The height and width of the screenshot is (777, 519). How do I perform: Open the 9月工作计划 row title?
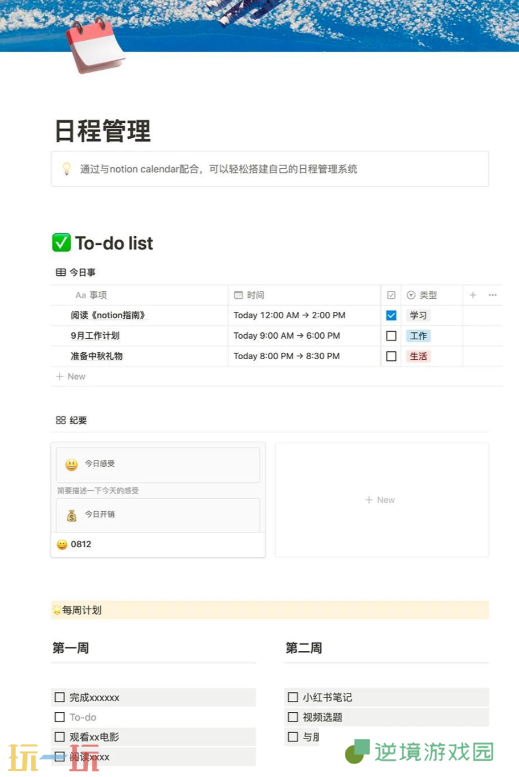tap(95, 336)
